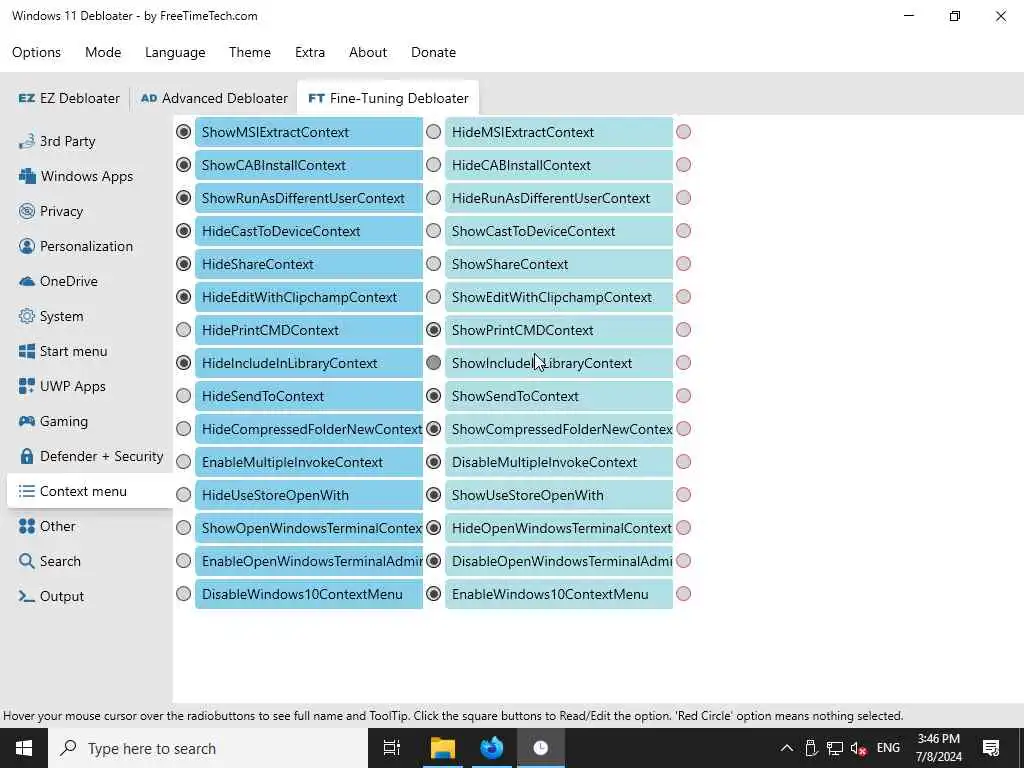Click the taskbar clock showing 3:46 PM
Image resolution: width=1024 pixels, height=768 pixels.
938,748
